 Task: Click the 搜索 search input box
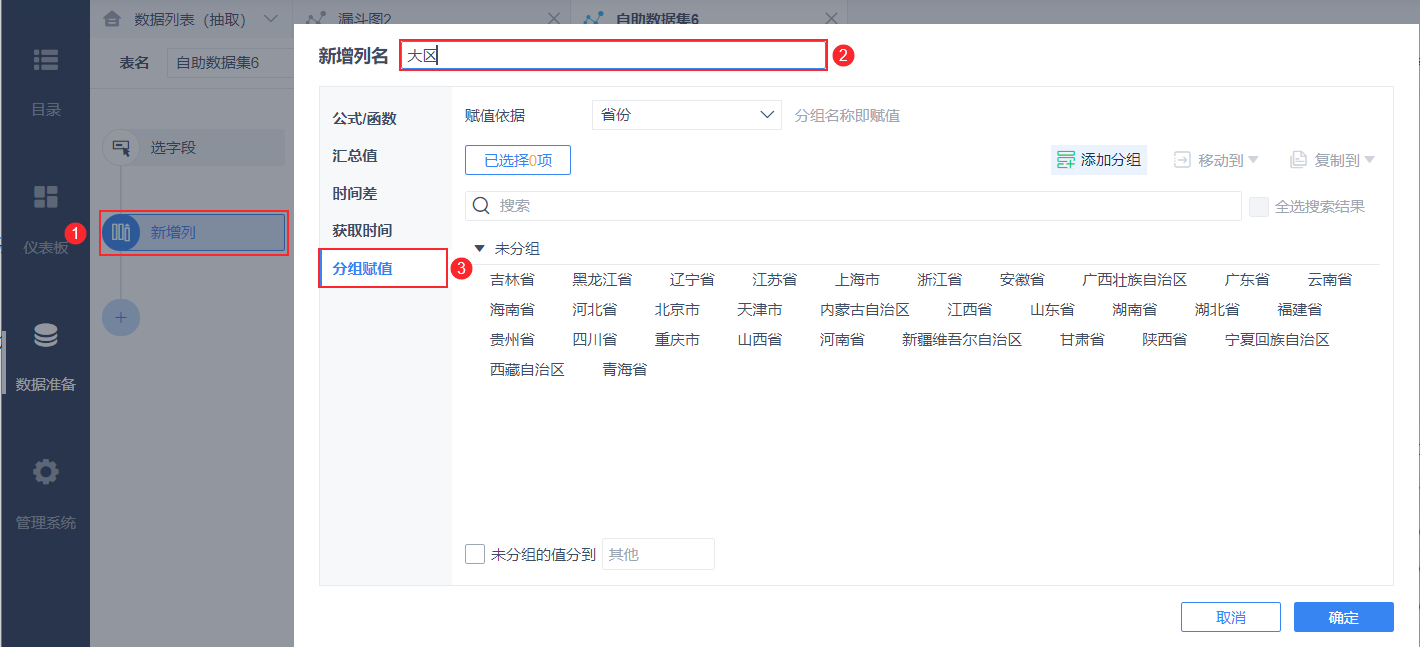(853, 206)
